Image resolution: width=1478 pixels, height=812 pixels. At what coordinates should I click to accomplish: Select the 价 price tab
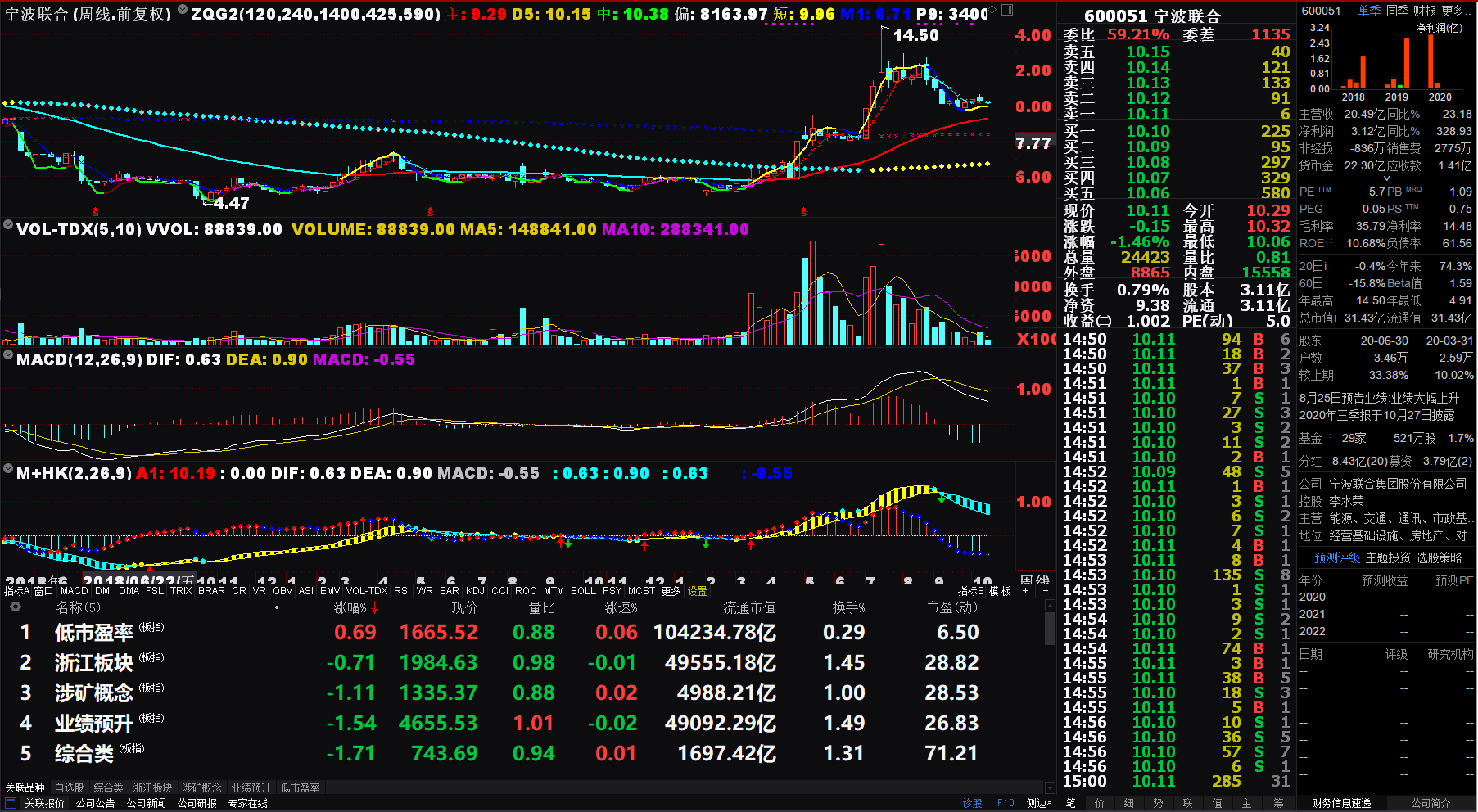point(1099,803)
